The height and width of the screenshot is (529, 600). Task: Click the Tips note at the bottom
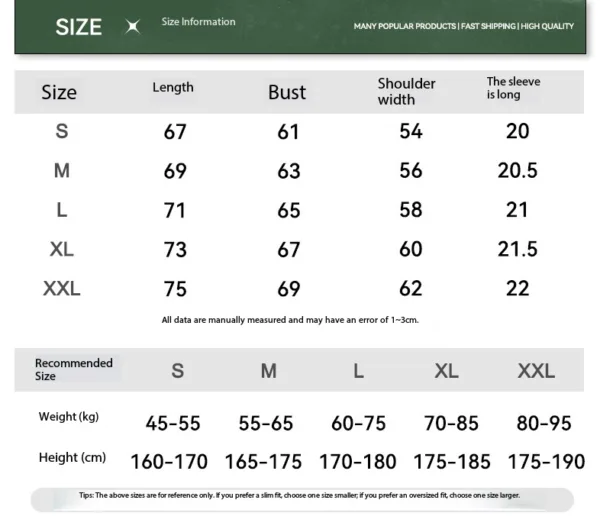(299, 496)
